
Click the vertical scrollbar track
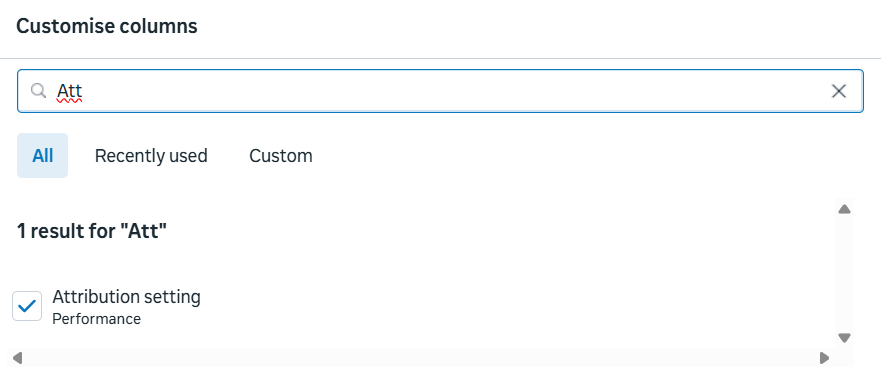click(844, 273)
